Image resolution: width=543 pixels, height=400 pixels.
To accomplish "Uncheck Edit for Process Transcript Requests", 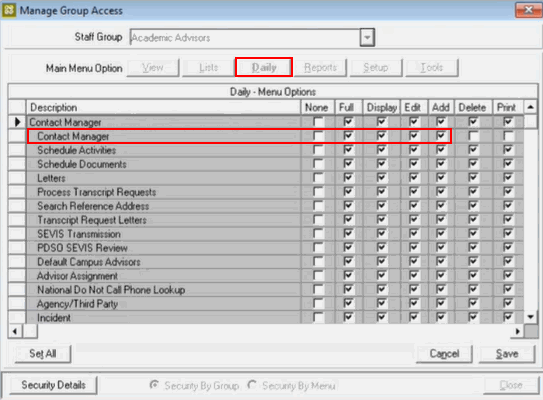I will (413, 192).
